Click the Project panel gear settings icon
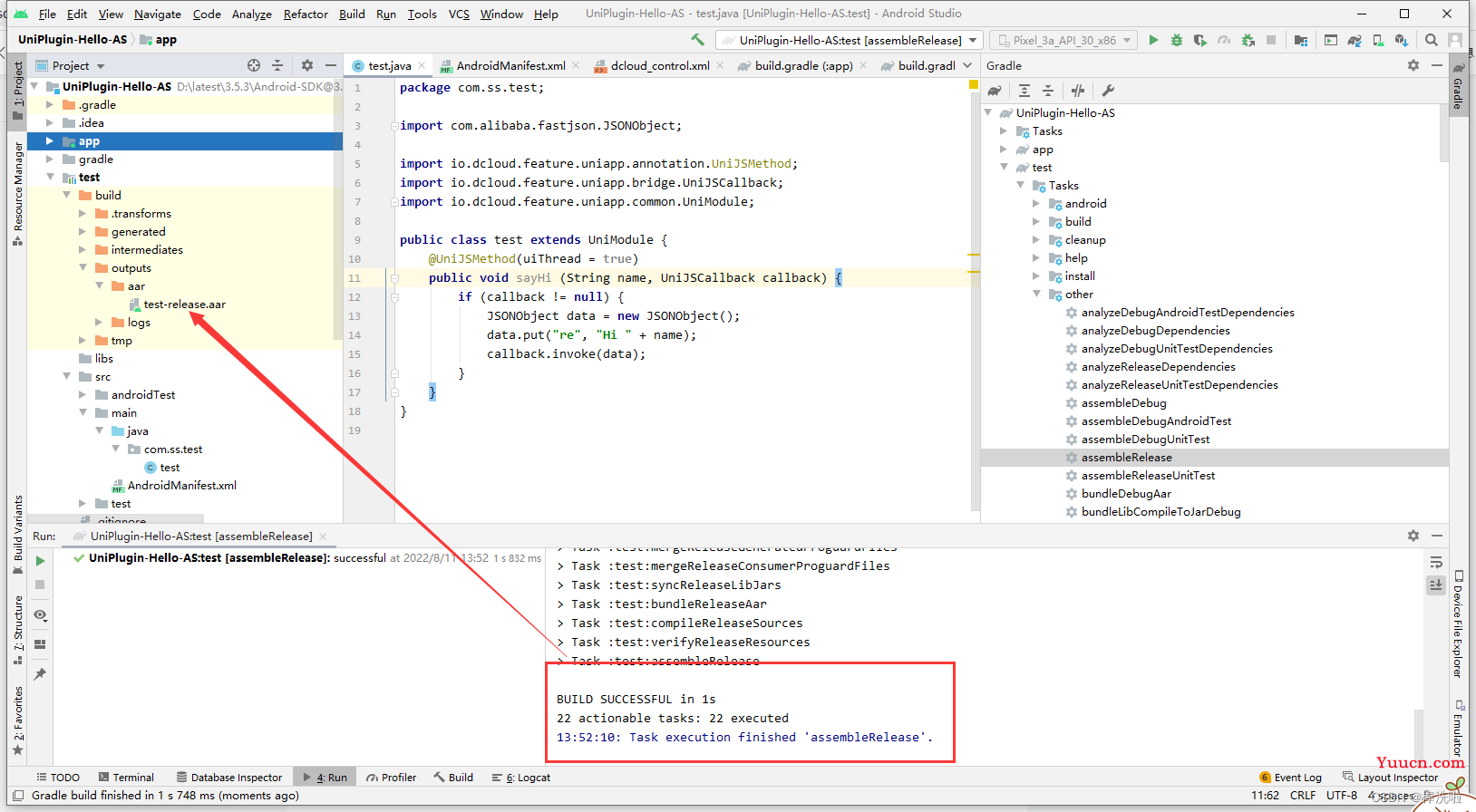The height and width of the screenshot is (812, 1476). pyautogui.click(x=306, y=65)
